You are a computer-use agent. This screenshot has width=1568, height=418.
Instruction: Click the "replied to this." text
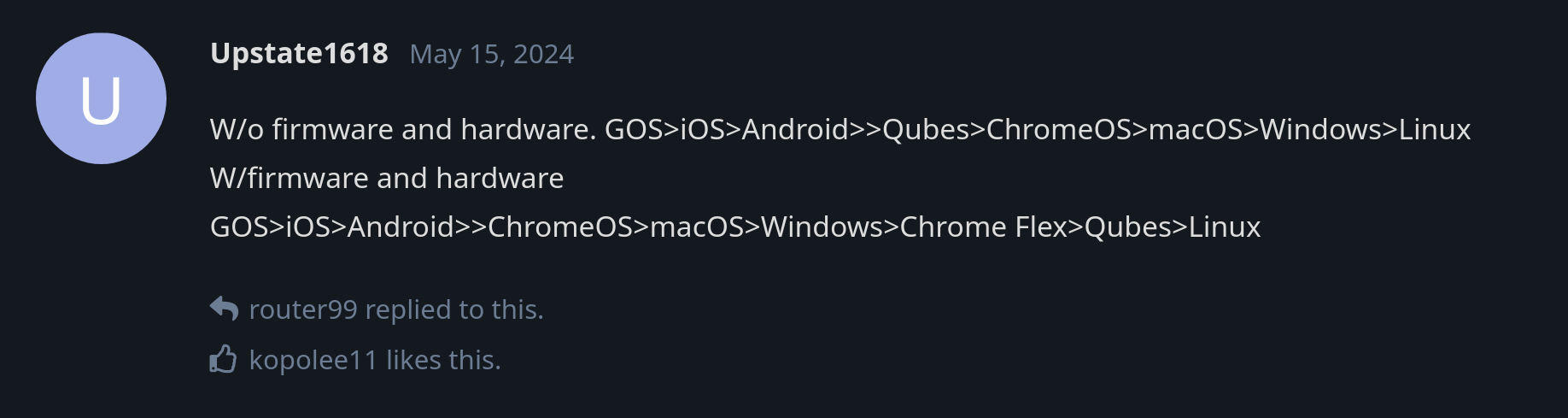click(x=454, y=309)
